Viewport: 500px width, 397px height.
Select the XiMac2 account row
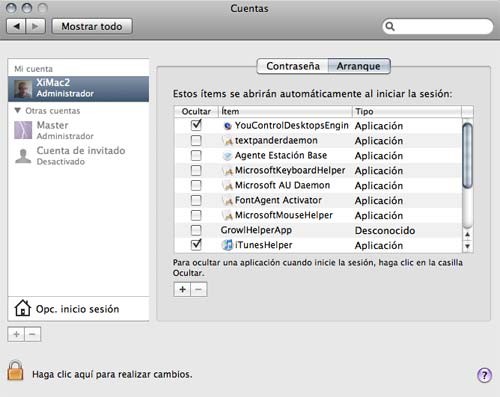pos(78,89)
